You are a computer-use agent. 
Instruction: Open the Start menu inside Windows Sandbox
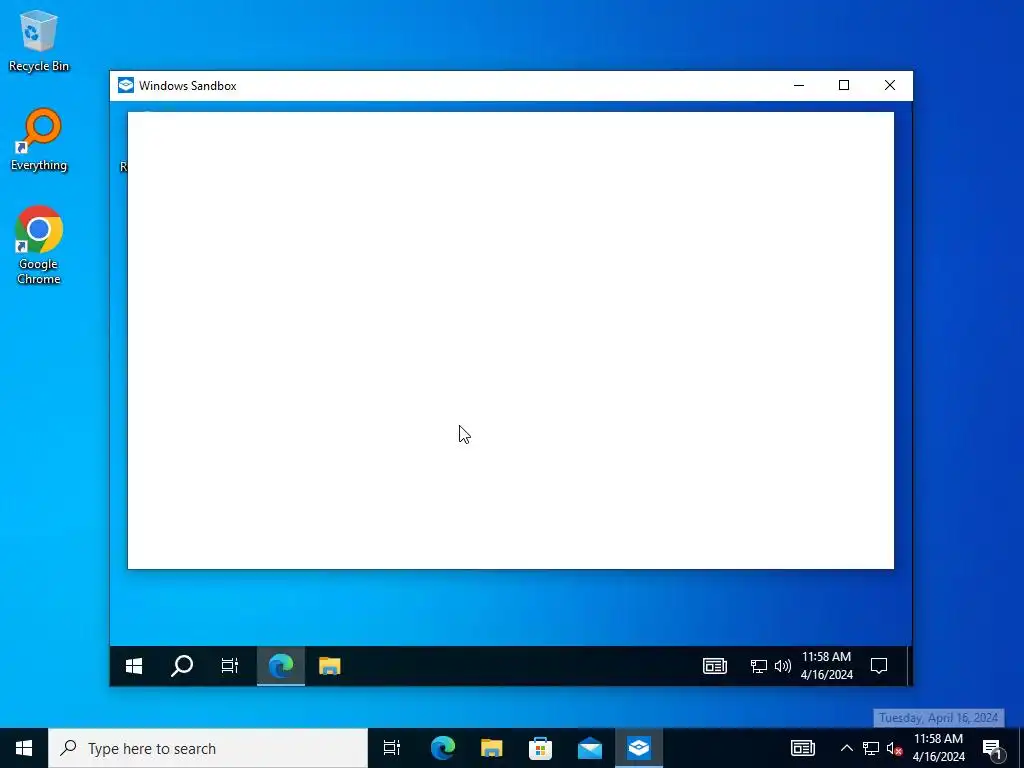click(134, 666)
